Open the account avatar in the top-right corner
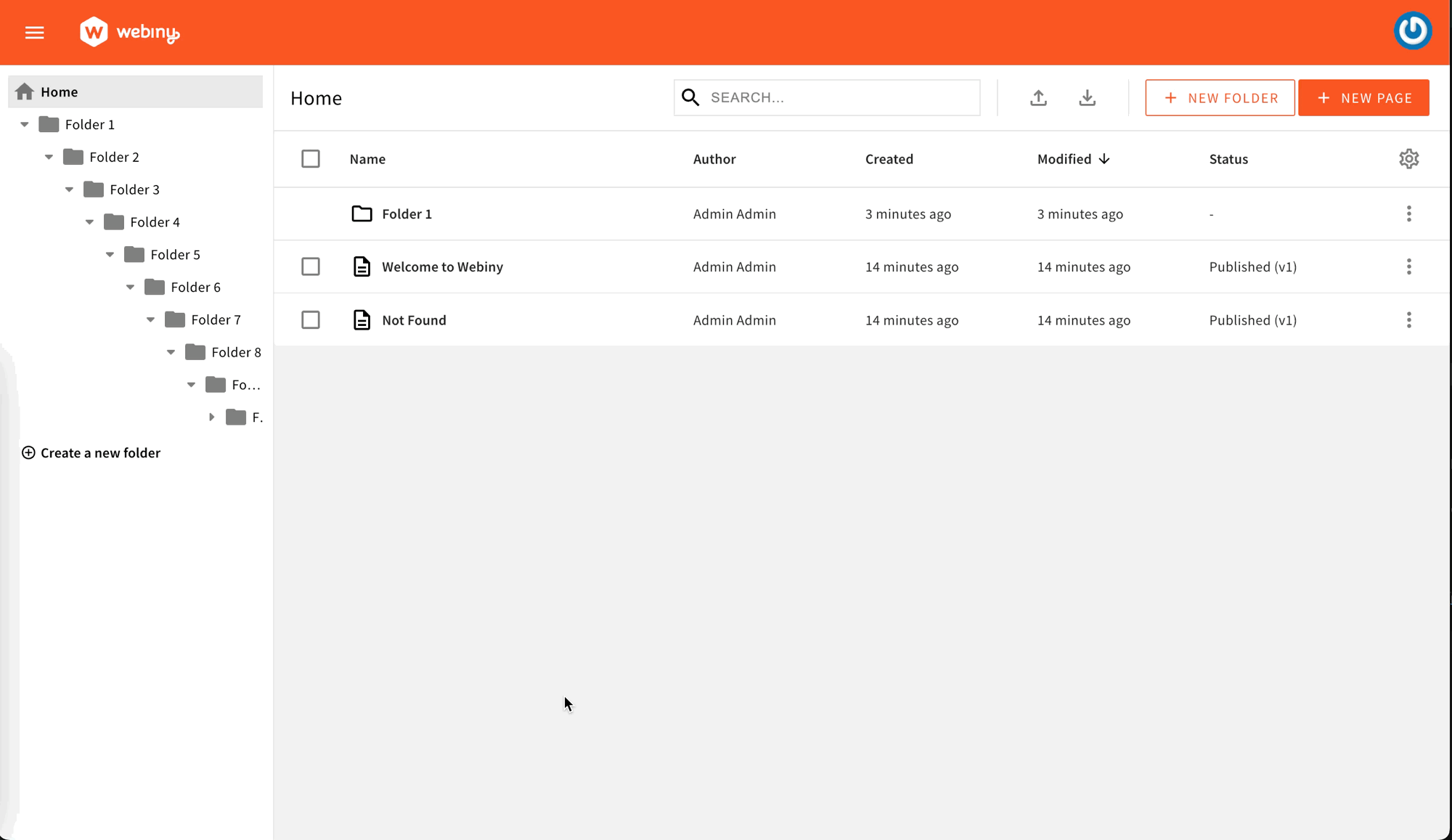Viewport: 1452px width, 840px height. point(1413,30)
